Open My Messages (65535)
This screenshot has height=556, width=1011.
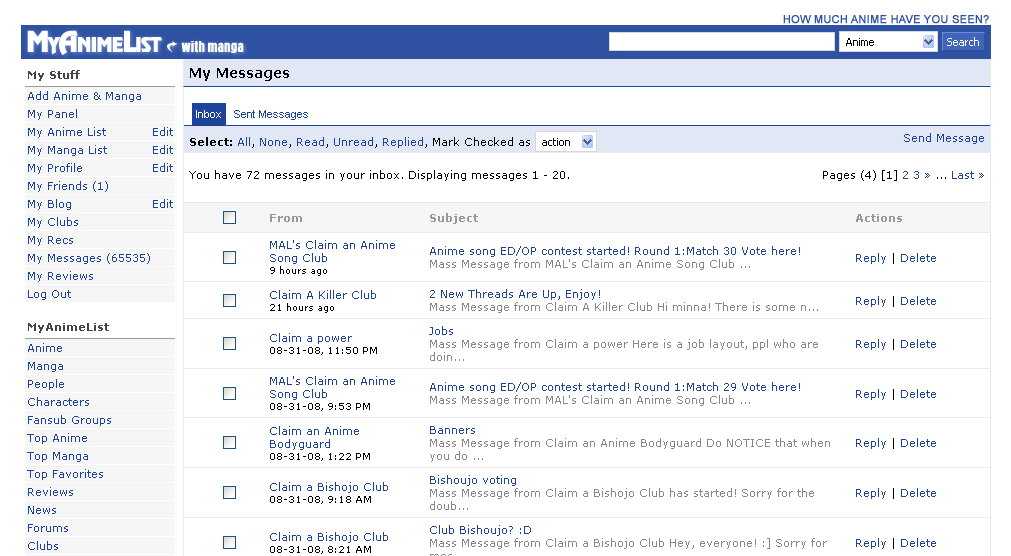coord(89,259)
